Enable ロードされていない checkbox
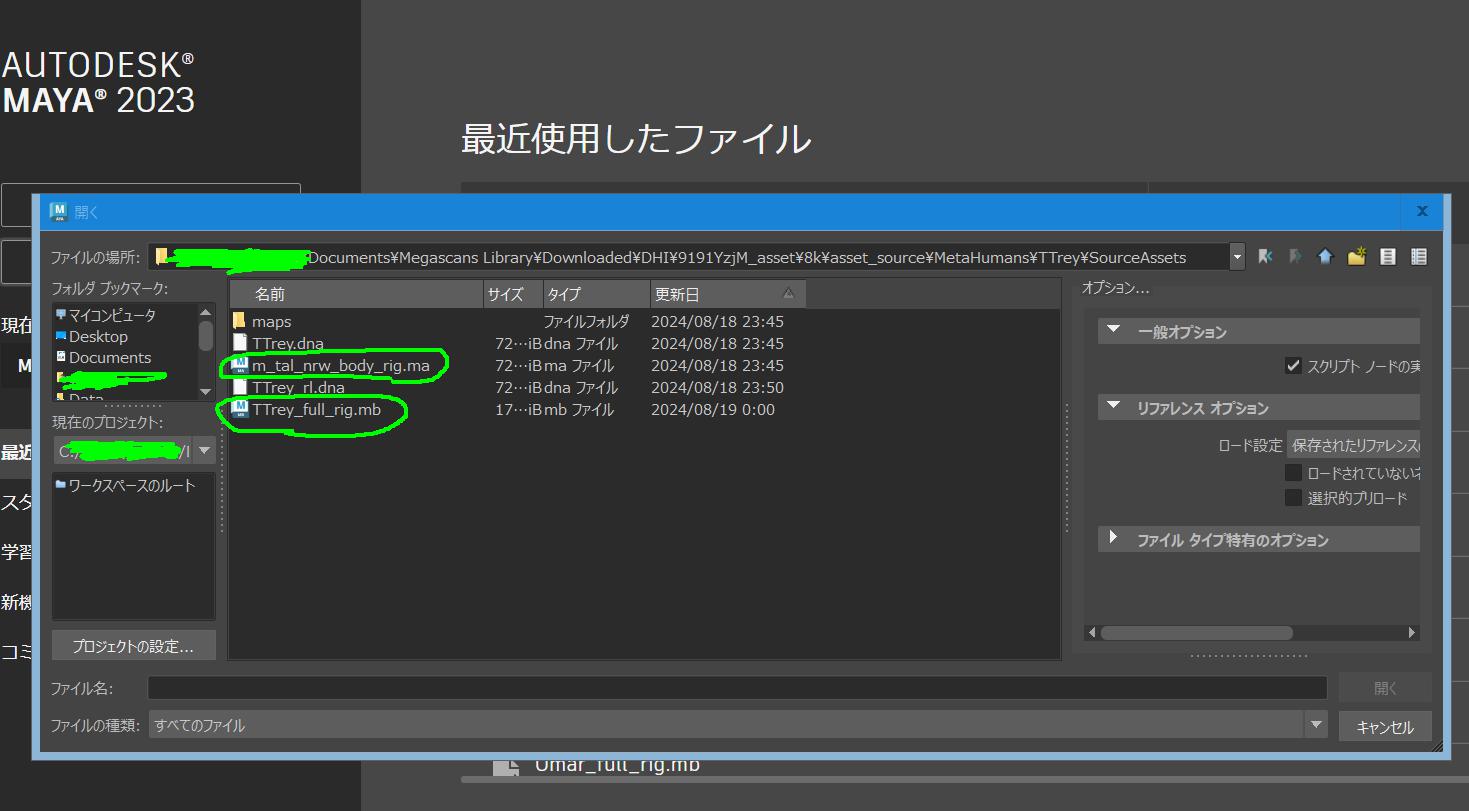This screenshot has height=811, width=1469. 1293,473
